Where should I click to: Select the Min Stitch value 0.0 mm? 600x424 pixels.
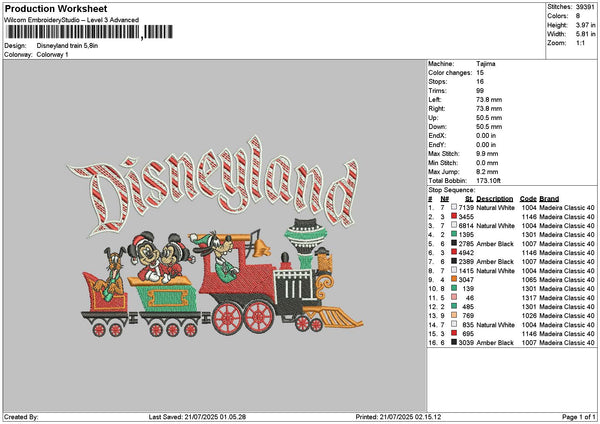point(487,163)
